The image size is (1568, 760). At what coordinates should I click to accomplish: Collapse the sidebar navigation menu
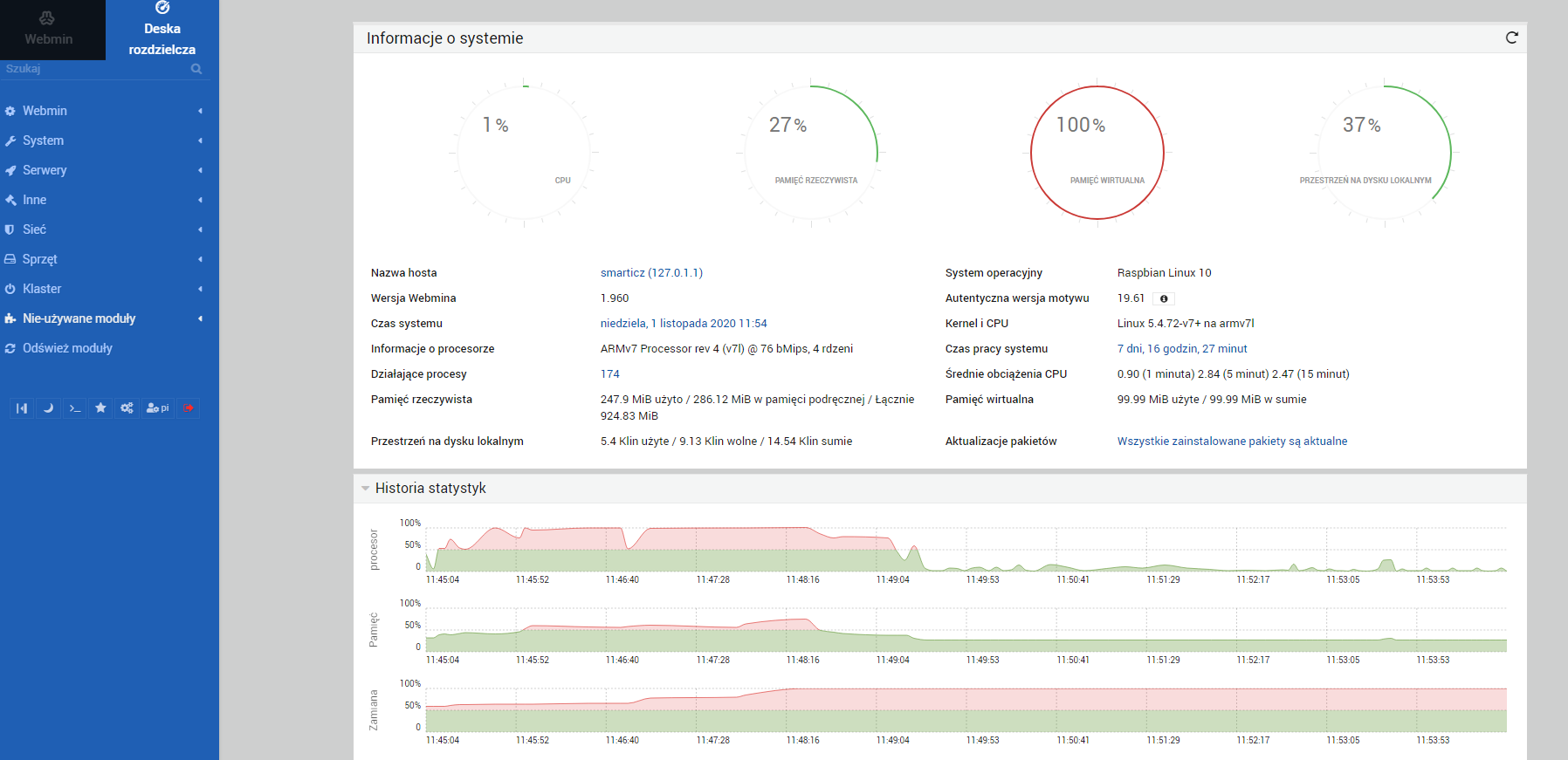coord(22,408)
